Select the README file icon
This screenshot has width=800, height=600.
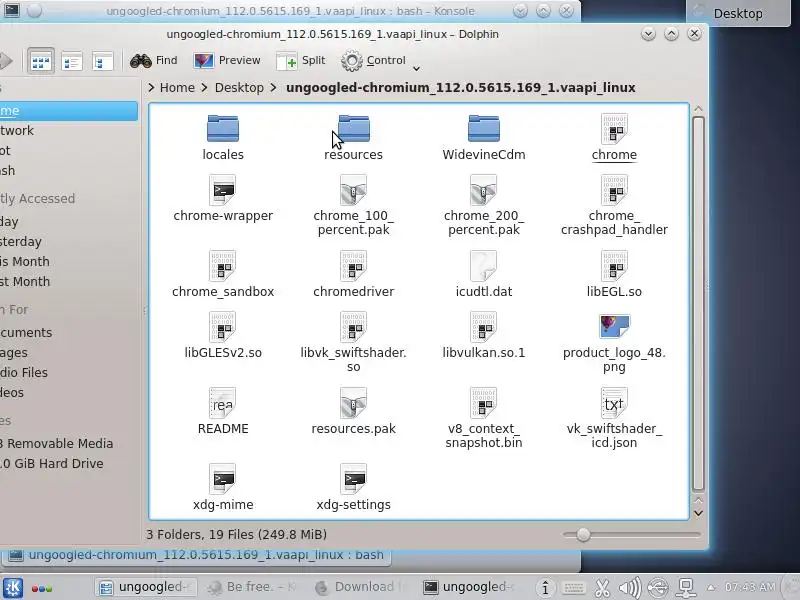(x=223, y=403)
